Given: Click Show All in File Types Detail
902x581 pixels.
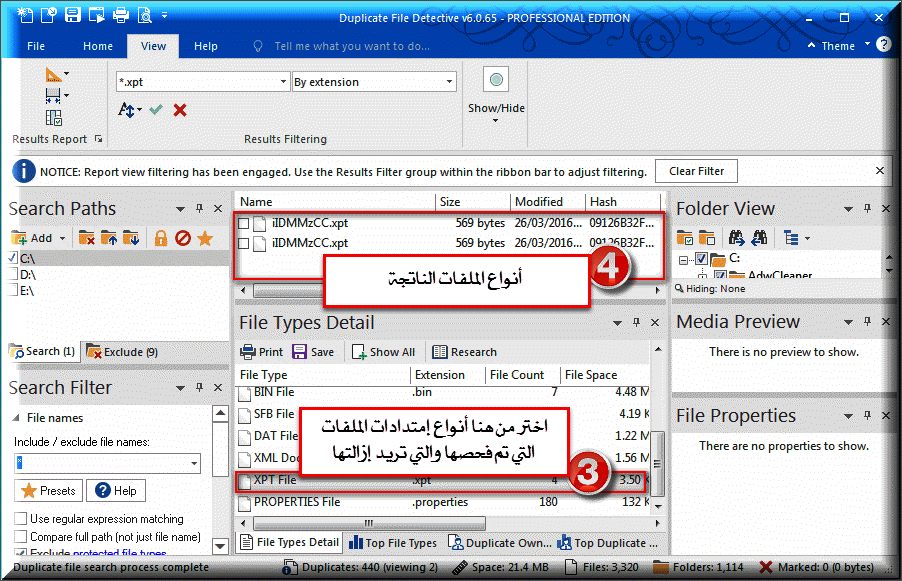Looking at the screenshot, I should [x=383, y=352].
